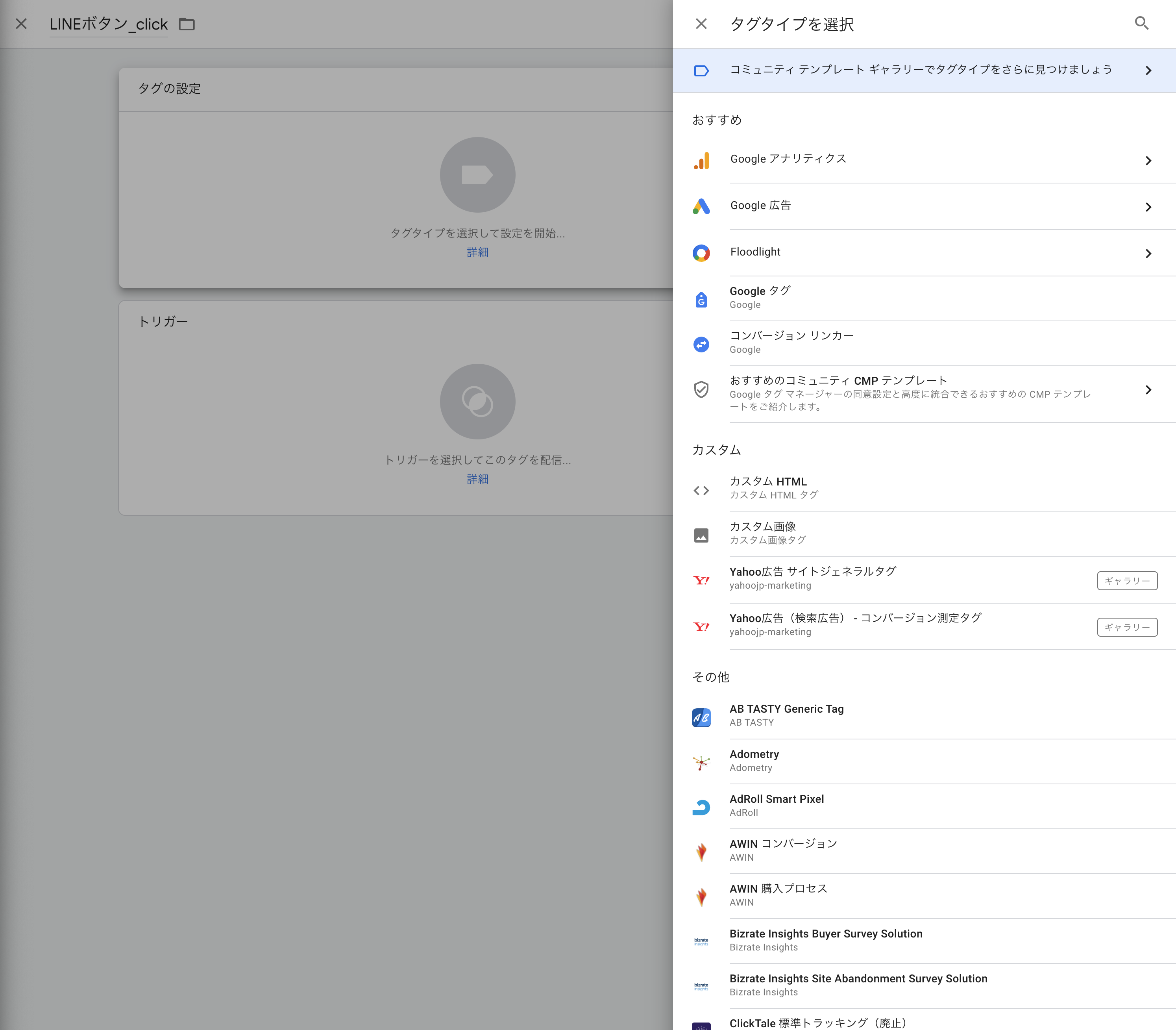Select Floodlight tag type
The width and height of the screenshot is (1176, 1030).
click(x=924, y=253)
